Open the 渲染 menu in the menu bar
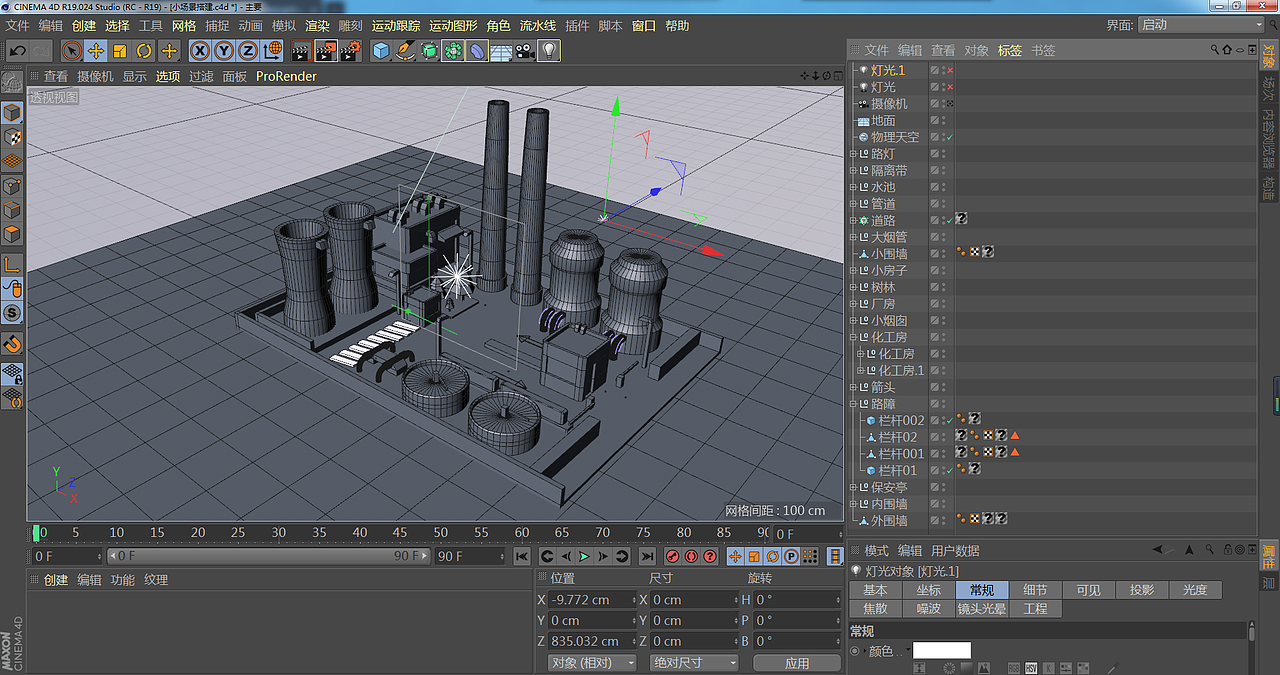This screenshot has width=1280, height=675. [x=317, y=25]
